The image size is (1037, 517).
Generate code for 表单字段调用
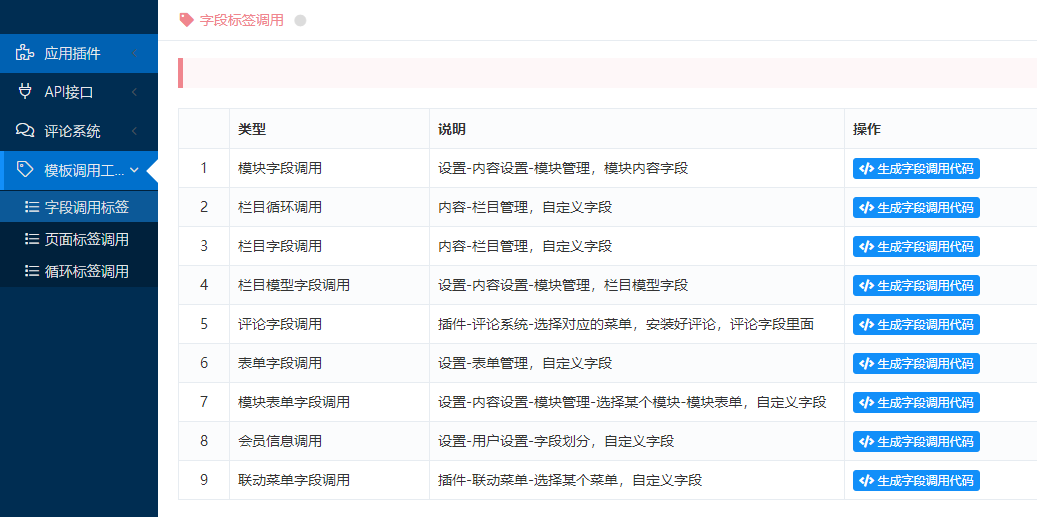pos(916,364)
